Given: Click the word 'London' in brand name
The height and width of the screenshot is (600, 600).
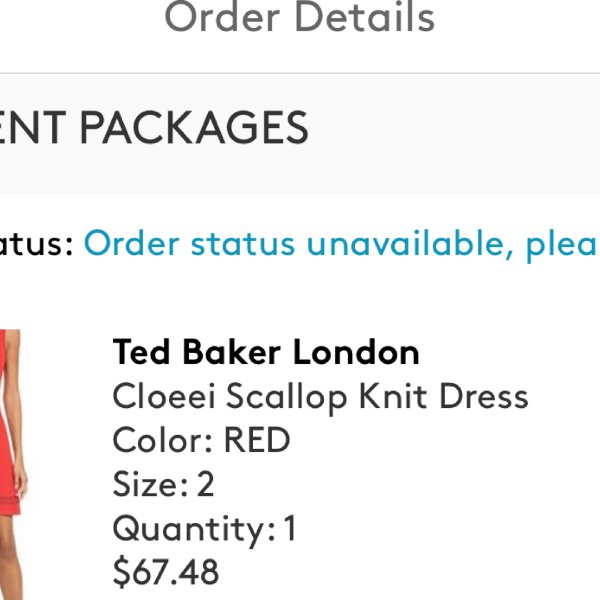Looking at the screenshot, I should click(x=356, y=352).
